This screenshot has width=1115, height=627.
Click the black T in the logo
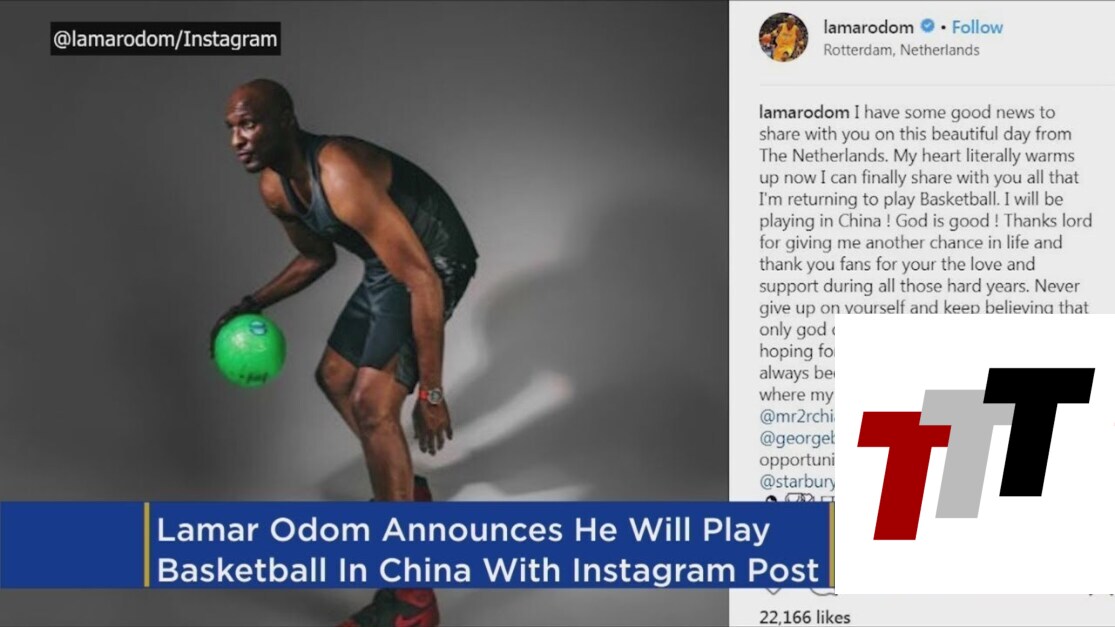1039,431
